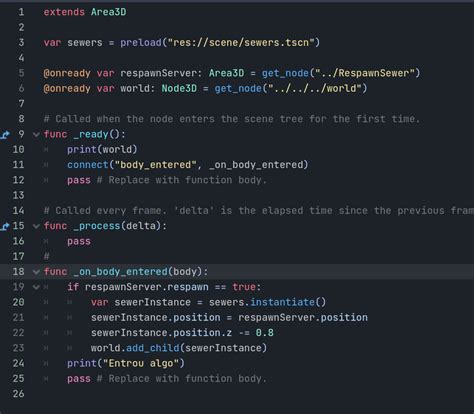Click line number 20 in the gutter

coord(18,302)
